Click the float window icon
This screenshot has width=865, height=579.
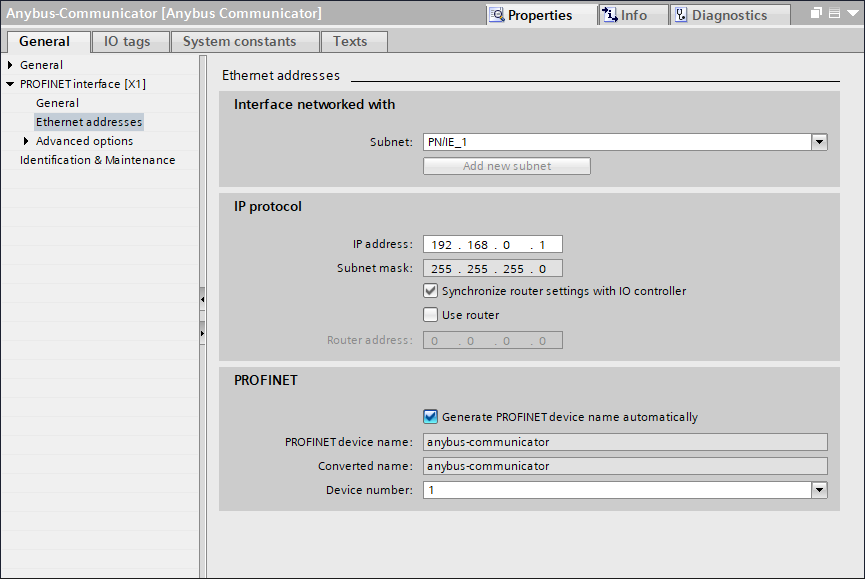click(816, 14)
